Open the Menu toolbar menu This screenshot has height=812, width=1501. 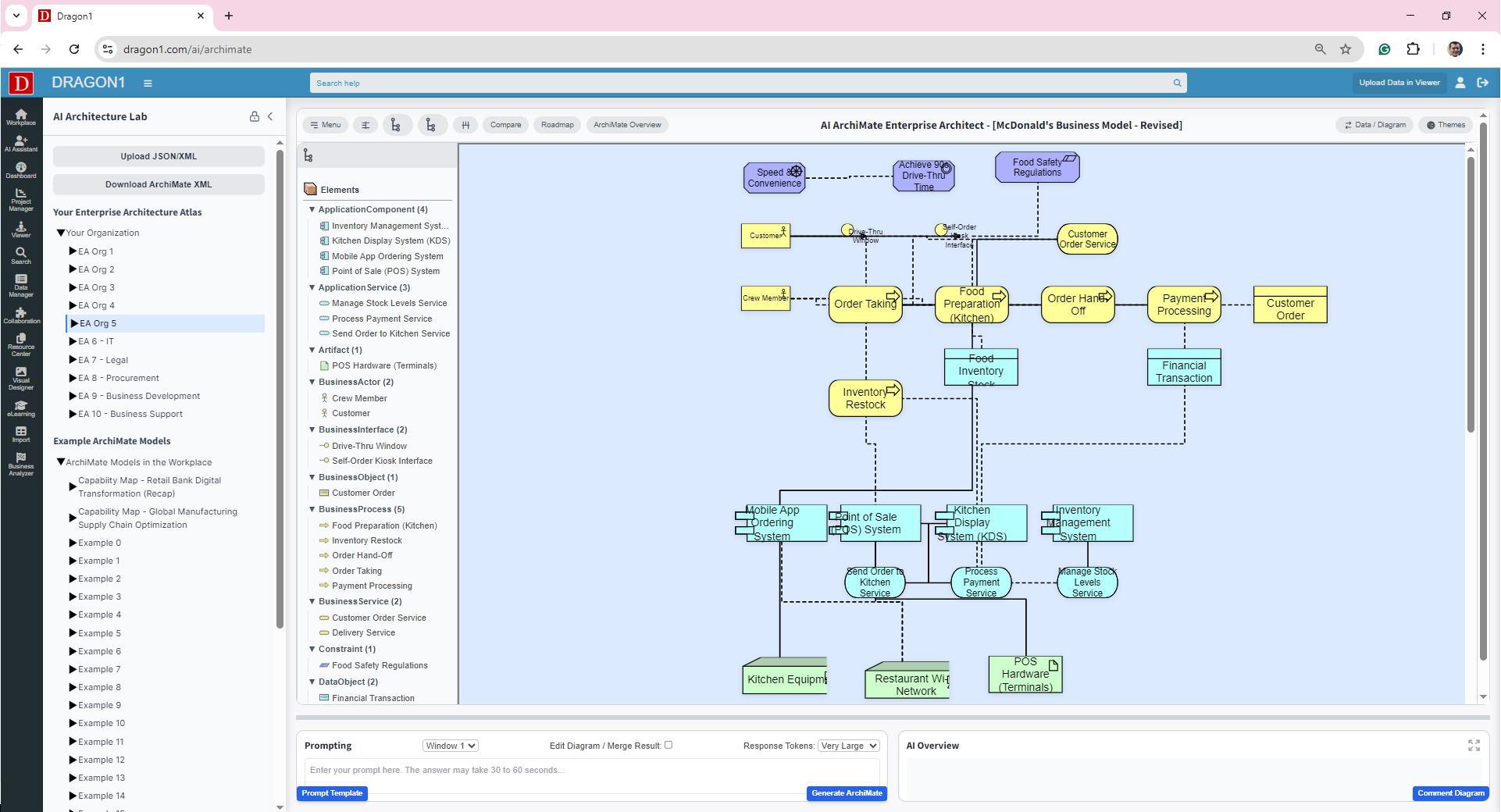click(x=325, y=124)
